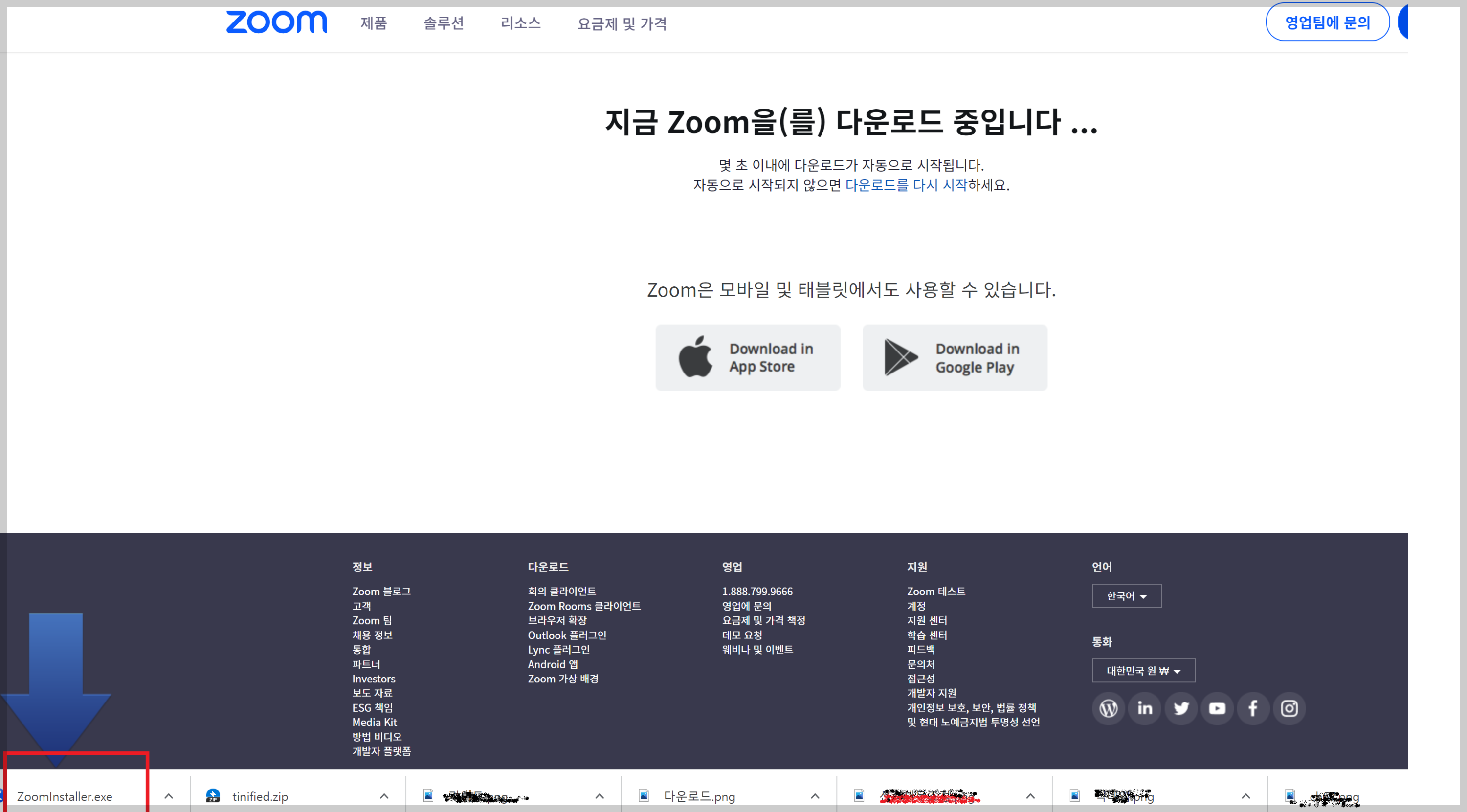Viewport: 1467px width, 812px height.
Task: Open the Zoom 블로그 footer link
Action: 381,591
